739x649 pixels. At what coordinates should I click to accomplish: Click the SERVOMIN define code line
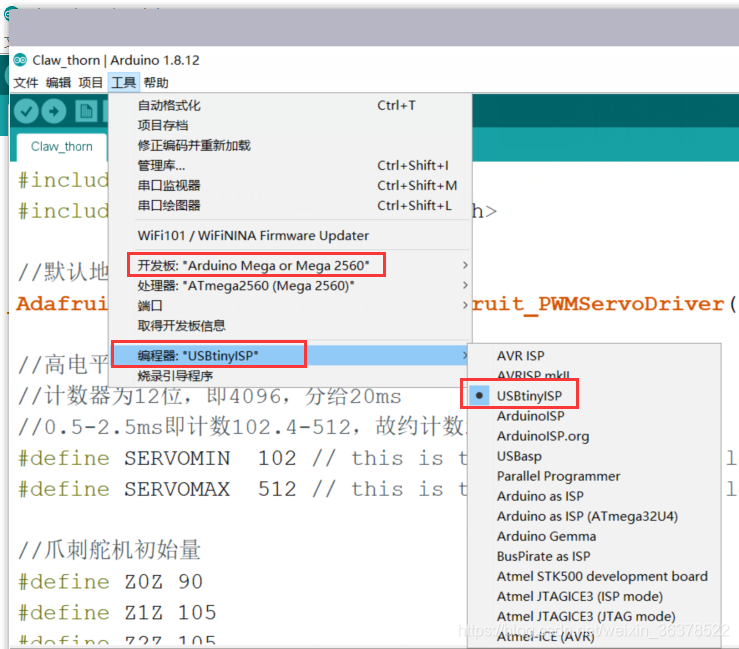point(242,458)
